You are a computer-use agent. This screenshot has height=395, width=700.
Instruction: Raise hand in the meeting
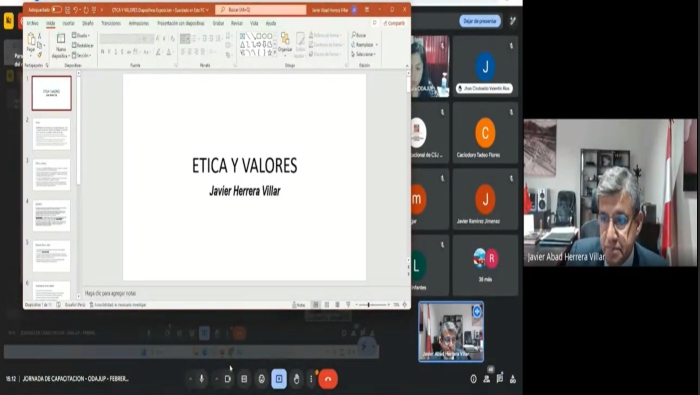(296, 379)
